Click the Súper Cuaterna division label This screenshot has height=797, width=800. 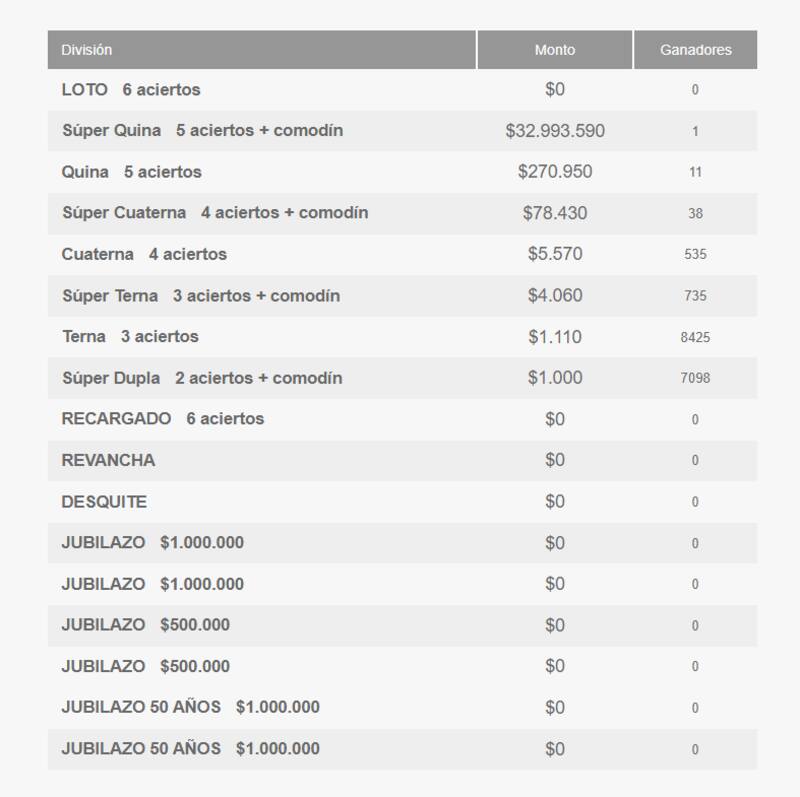coord(215,213)
